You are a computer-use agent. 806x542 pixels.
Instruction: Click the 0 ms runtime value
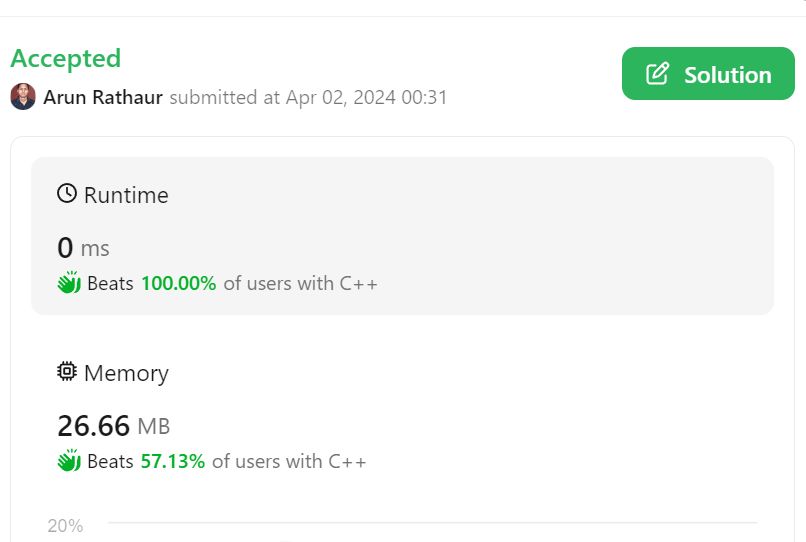(x=83, y=248)
